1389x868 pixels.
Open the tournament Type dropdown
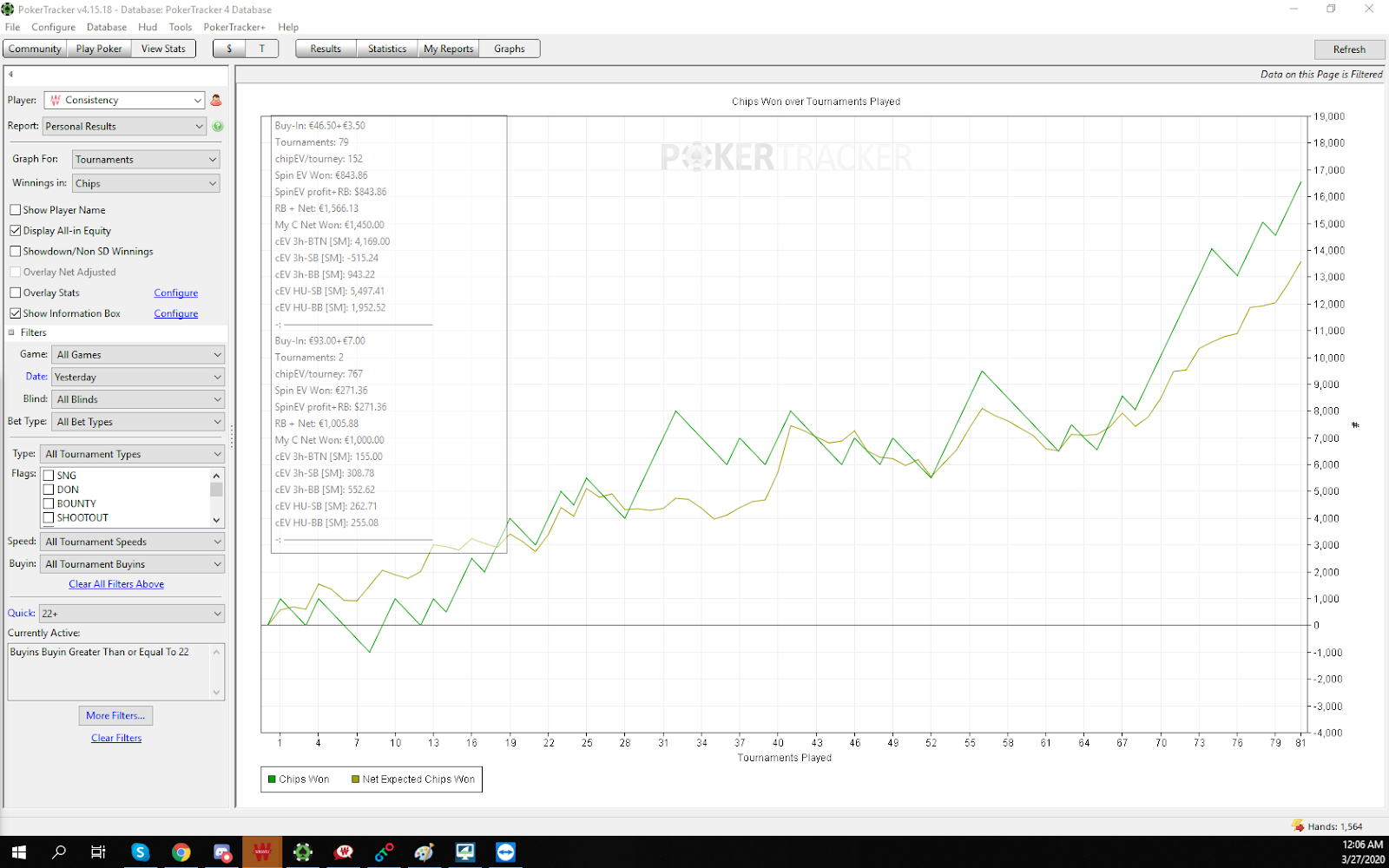tap(133, 454)
